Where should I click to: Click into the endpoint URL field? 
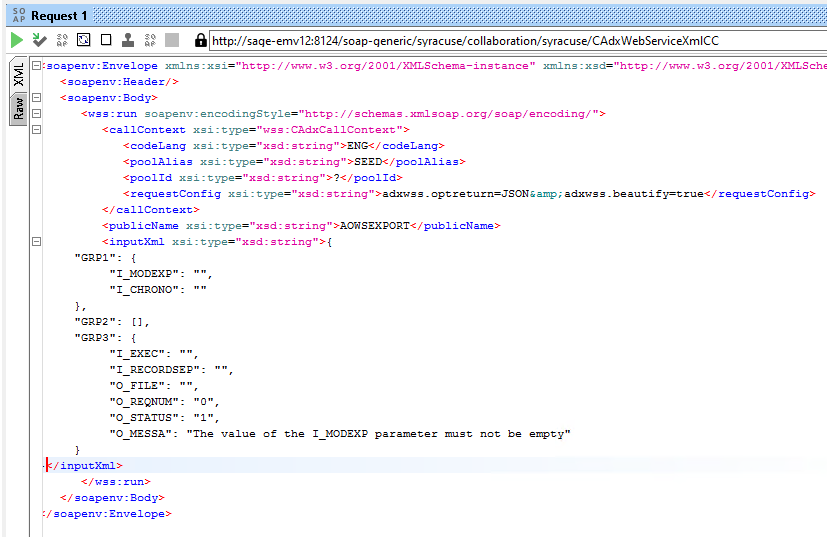500,41
